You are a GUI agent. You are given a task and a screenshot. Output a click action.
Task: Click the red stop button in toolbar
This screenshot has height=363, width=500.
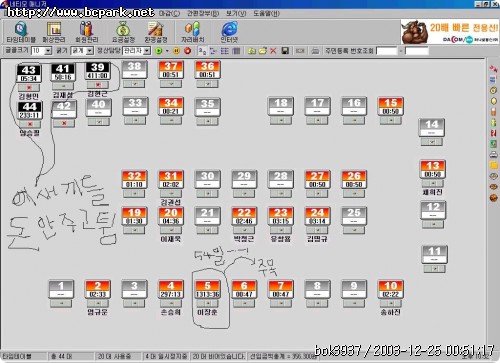coord(188,51)
